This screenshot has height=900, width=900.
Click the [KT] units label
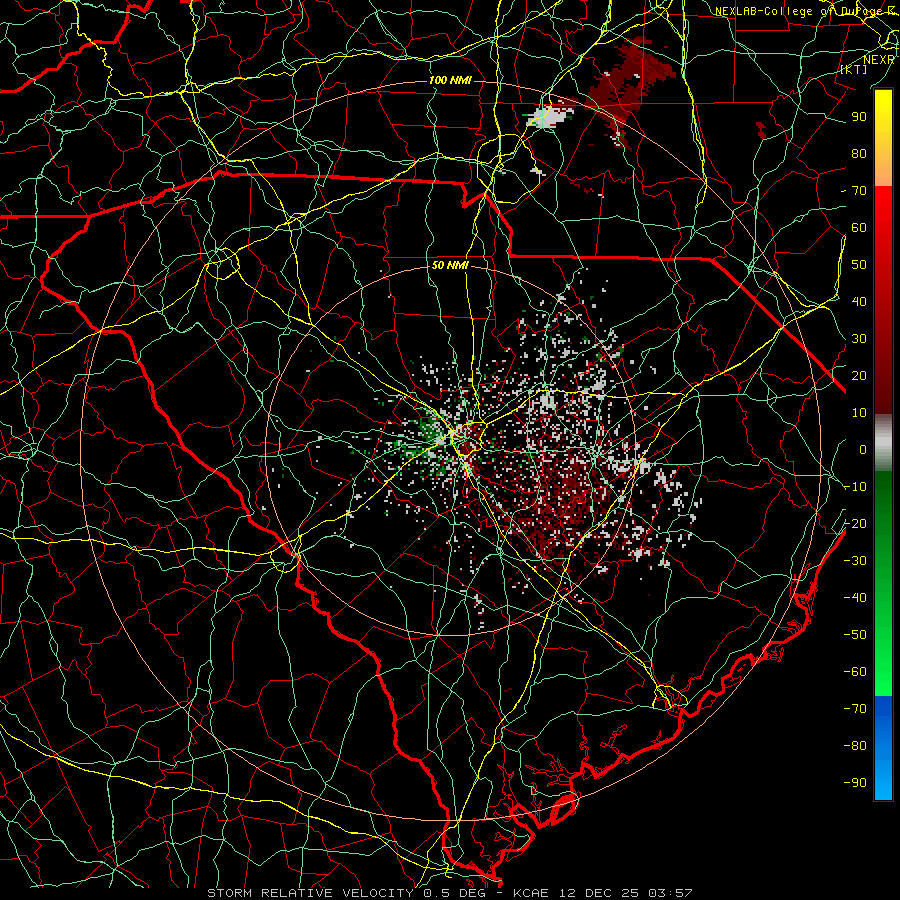tap(854, 69)
